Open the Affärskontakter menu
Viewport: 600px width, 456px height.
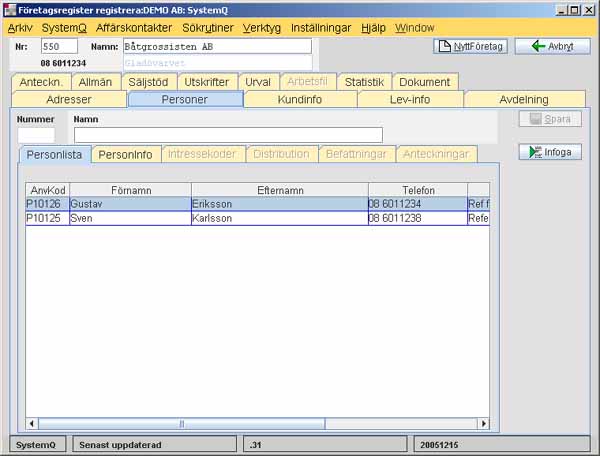coord(134,28)
